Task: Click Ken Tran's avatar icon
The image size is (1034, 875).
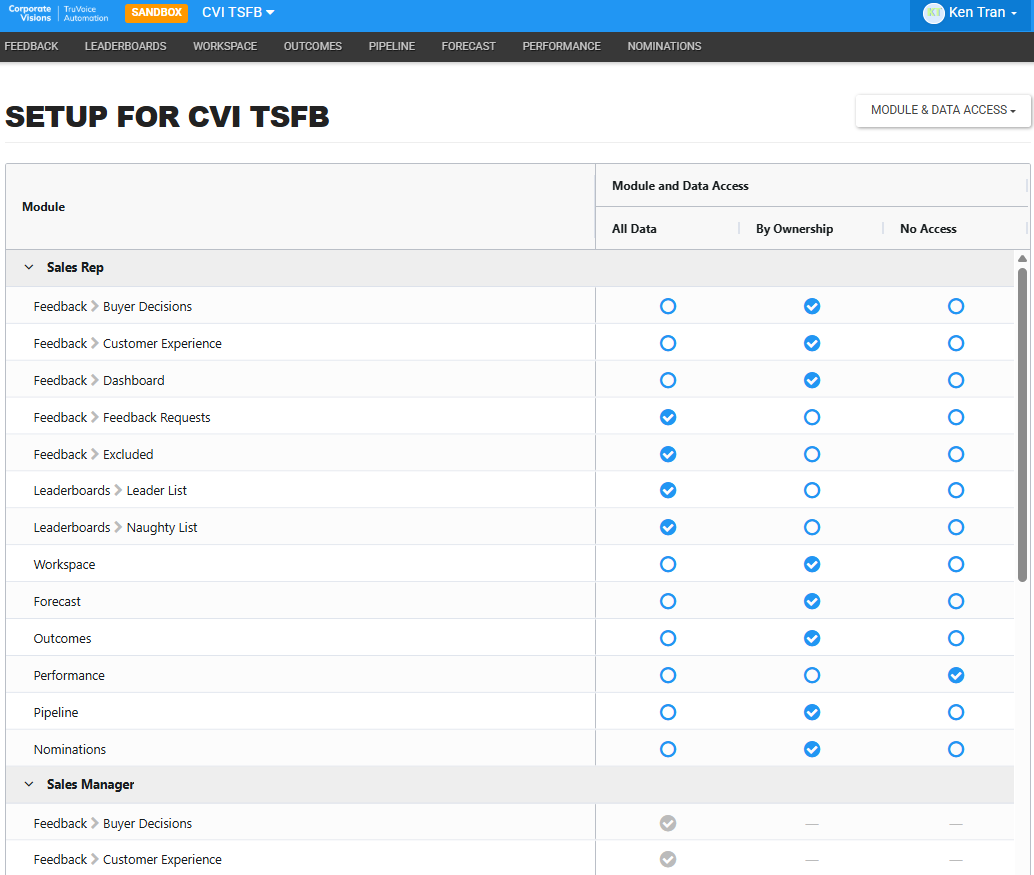Action: point(933,13)
